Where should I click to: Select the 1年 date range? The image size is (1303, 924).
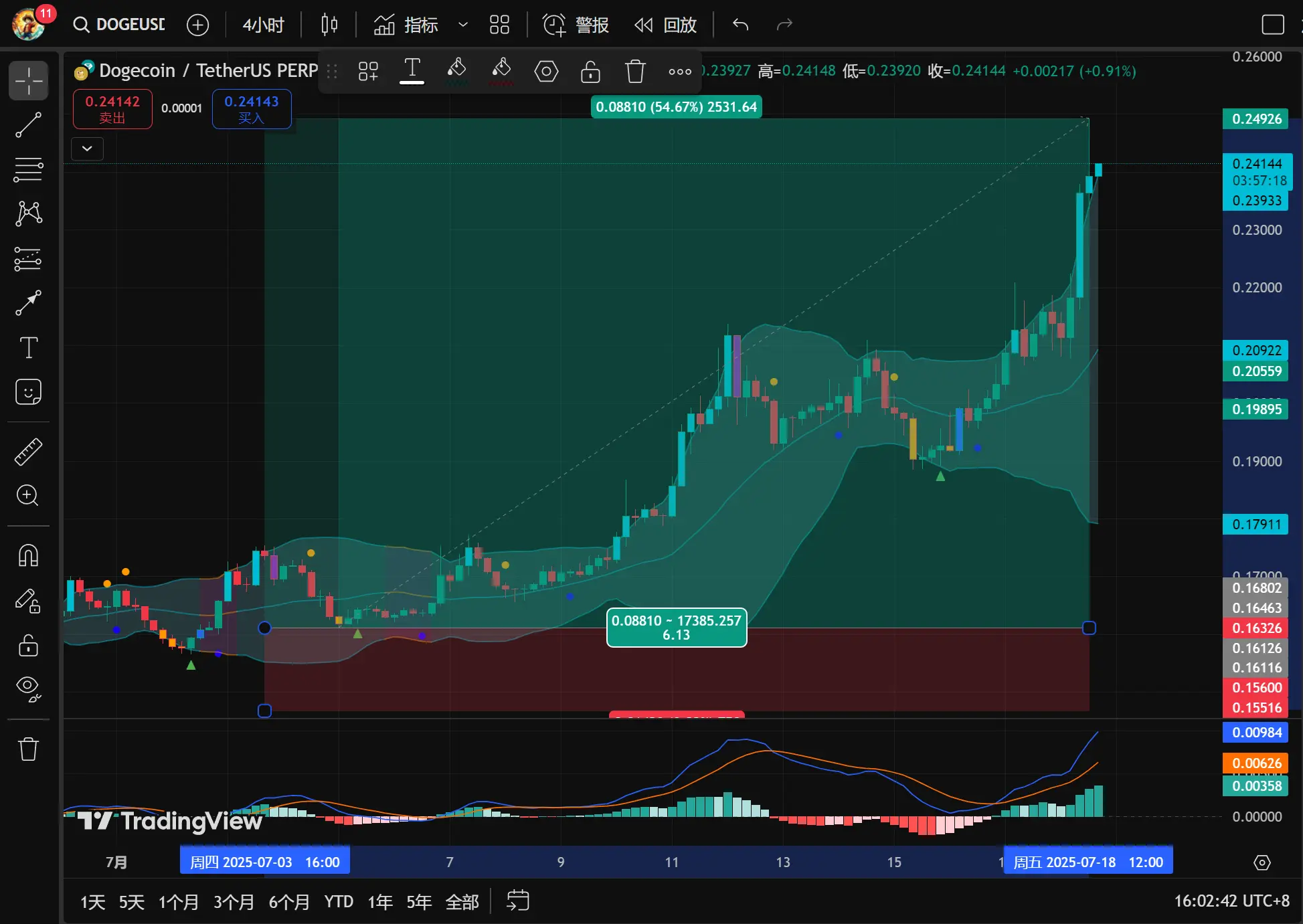380,902
